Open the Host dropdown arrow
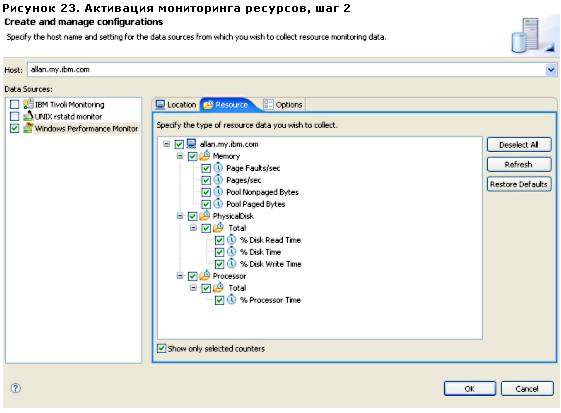 [x=551, y=69]
